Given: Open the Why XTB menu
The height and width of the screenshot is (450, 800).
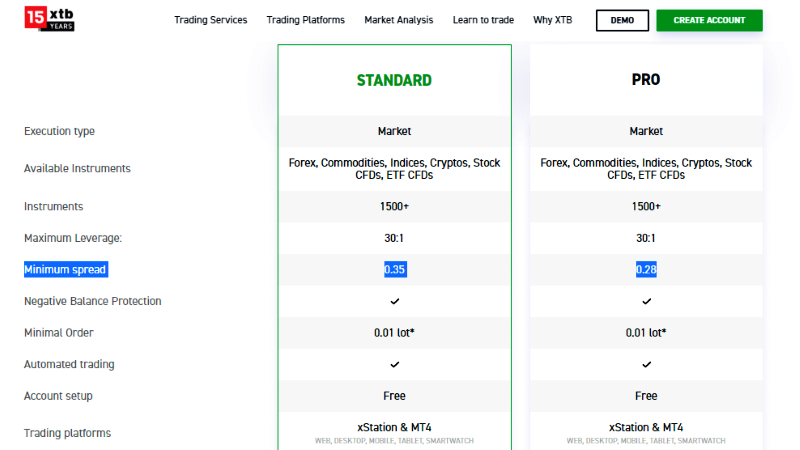Looking at the screenshot, I should tap(553, 20).
